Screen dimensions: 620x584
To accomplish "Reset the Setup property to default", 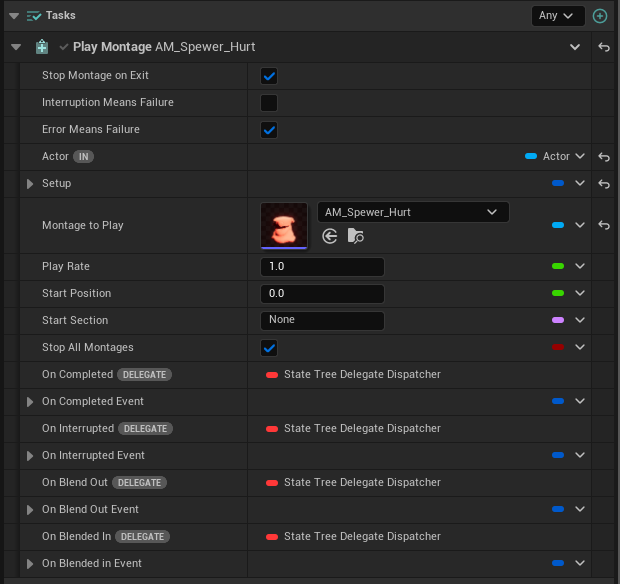I will [604, 183].
